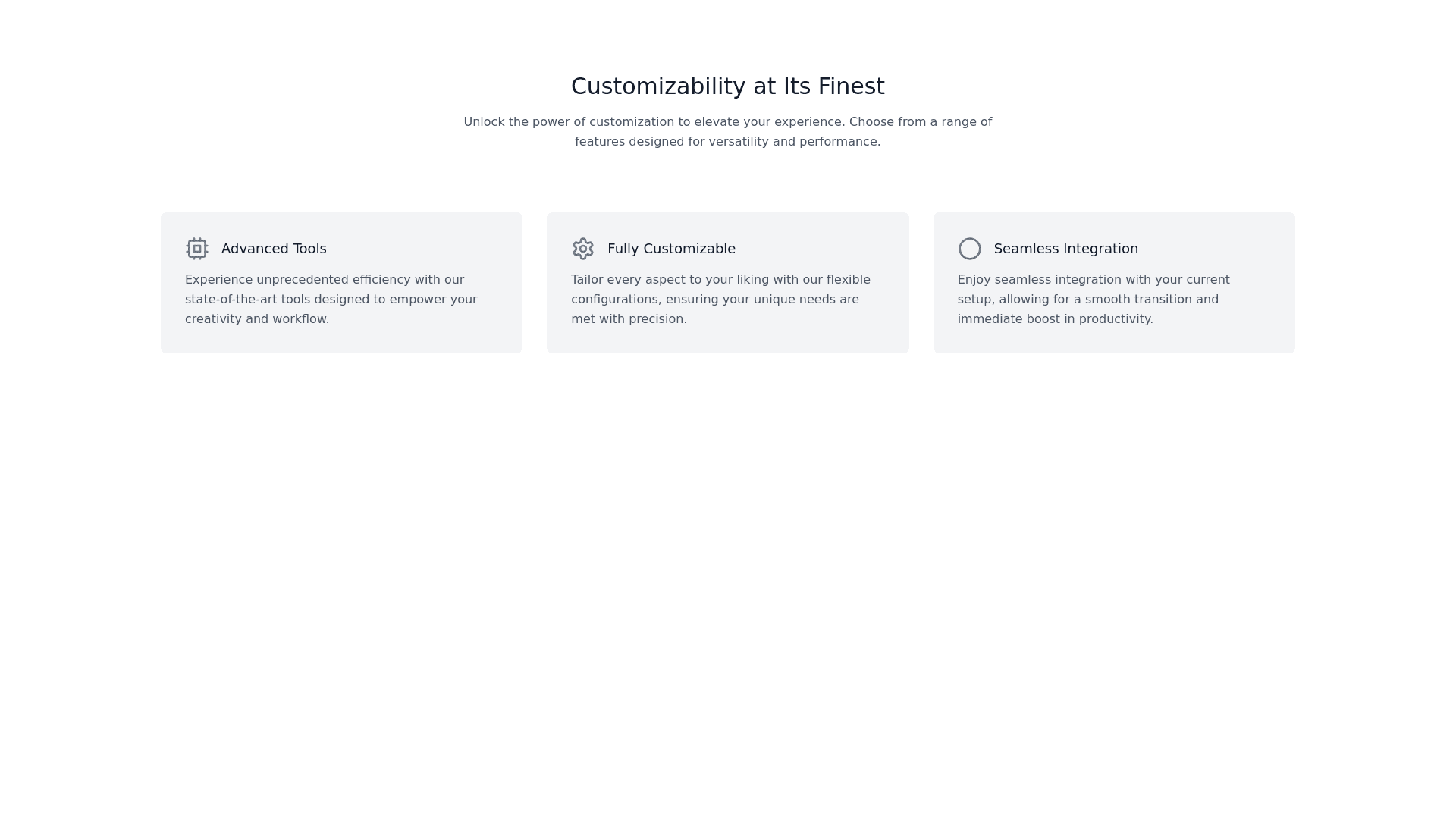Click the line "setup, allowing for a smooth transition and"
1456x819 pixels.
click(1087, 300)
